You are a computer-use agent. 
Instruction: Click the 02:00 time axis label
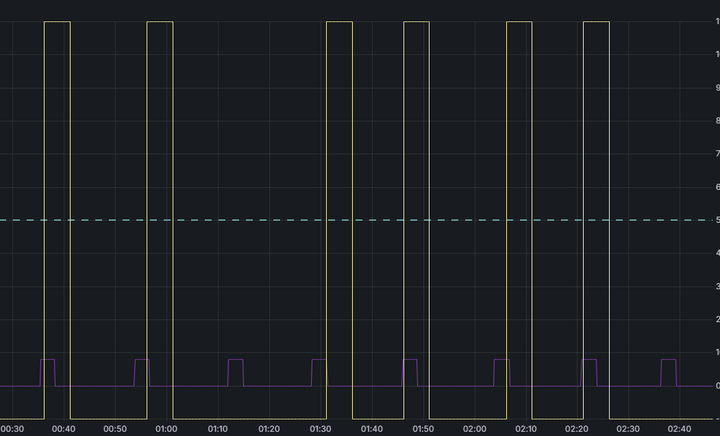(475, 429)
